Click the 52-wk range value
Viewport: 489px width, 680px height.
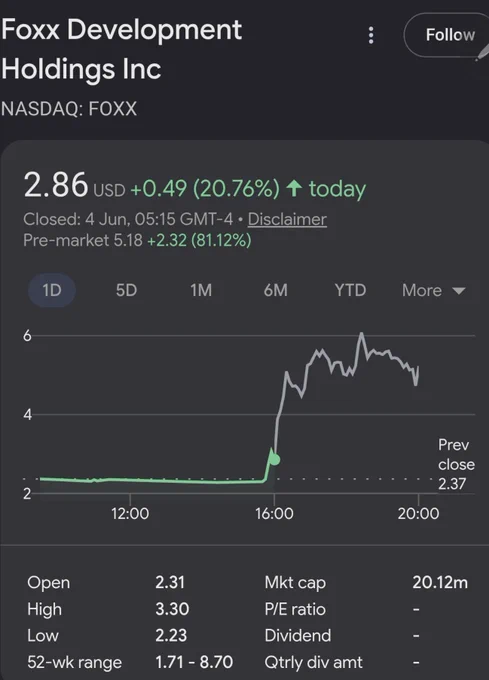point(194,662)
